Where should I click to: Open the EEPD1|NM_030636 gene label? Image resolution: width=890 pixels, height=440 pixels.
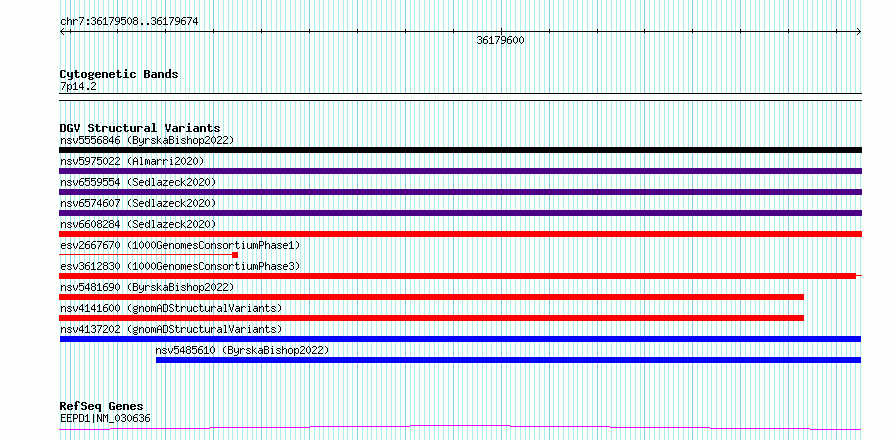pos(105,419)
